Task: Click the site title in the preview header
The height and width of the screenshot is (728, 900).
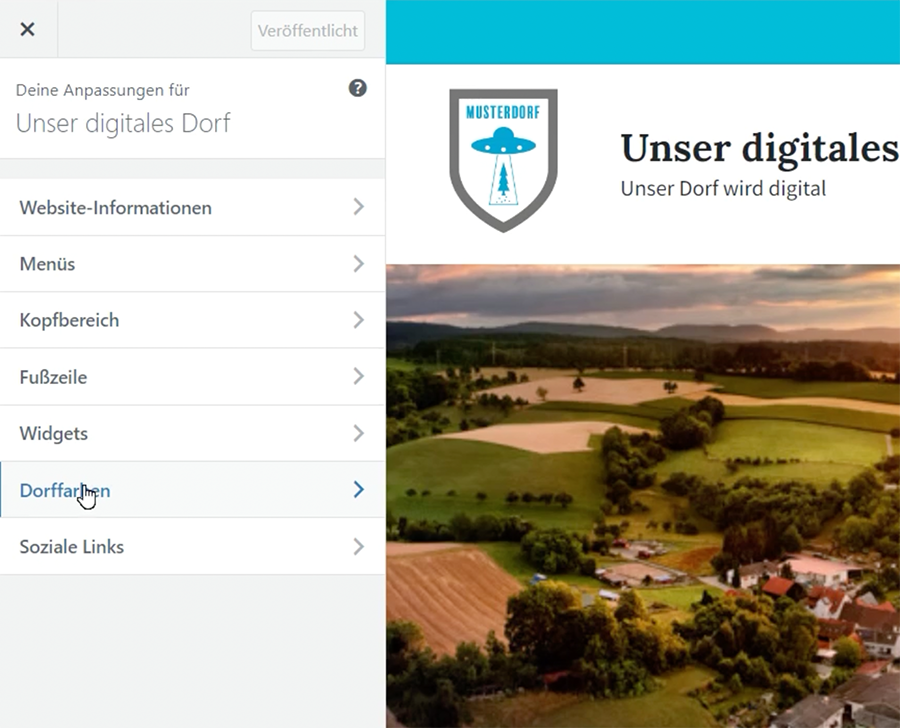Action: coord(758,148)
